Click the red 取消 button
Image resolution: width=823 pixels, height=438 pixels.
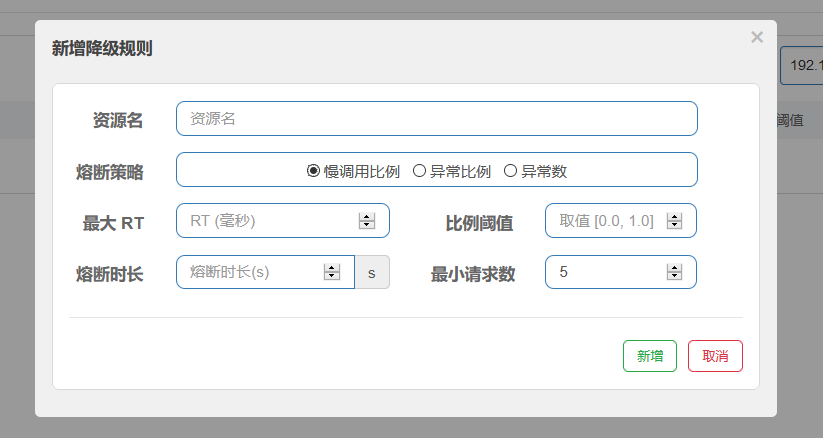click(715, 356)
